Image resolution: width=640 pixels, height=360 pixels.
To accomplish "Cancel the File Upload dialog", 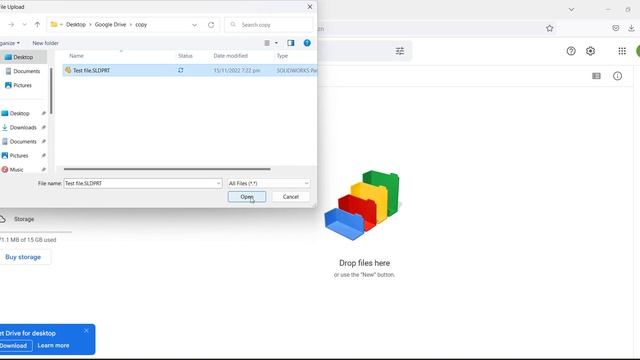I will pos(291,197).
